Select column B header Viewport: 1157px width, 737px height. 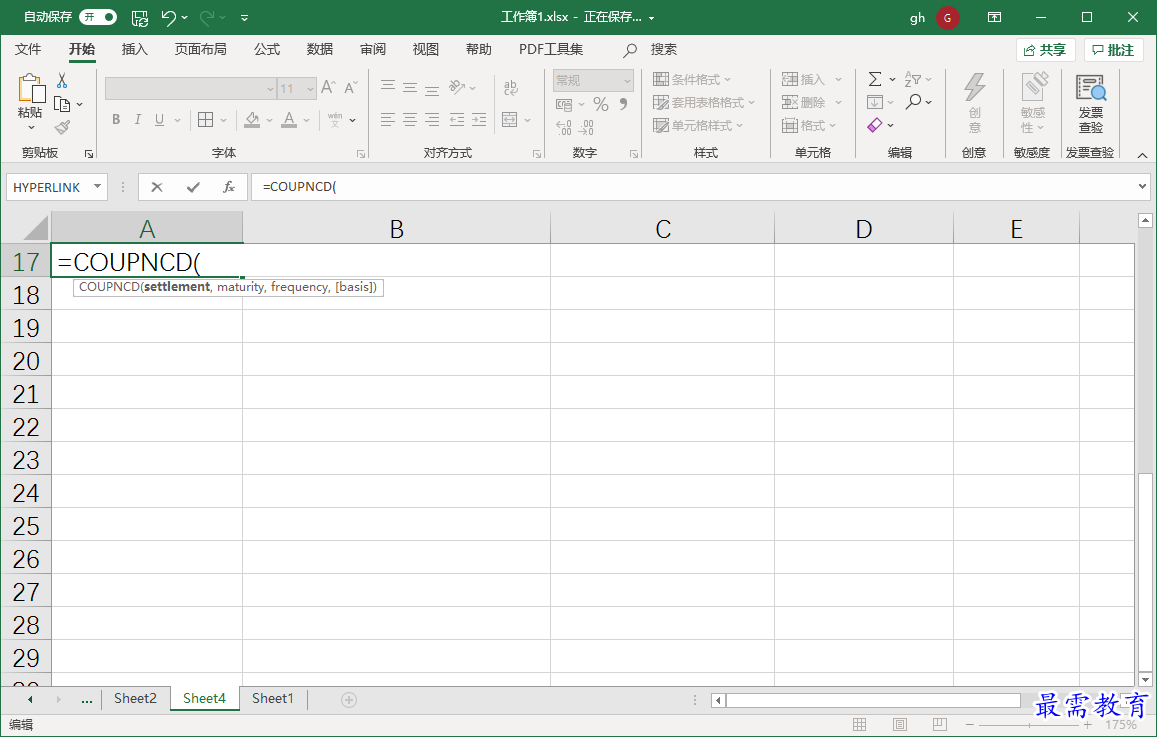click(x=397, y=229)
